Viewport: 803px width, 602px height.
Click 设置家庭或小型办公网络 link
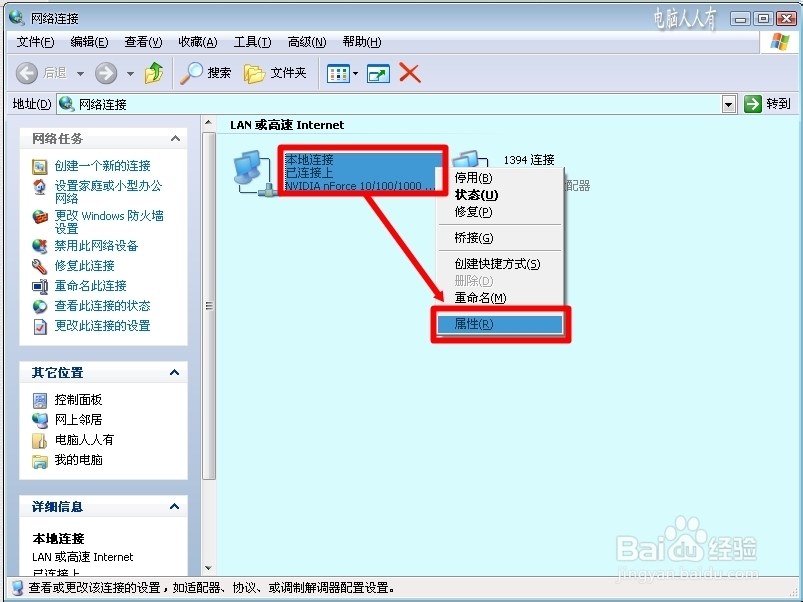108,192
